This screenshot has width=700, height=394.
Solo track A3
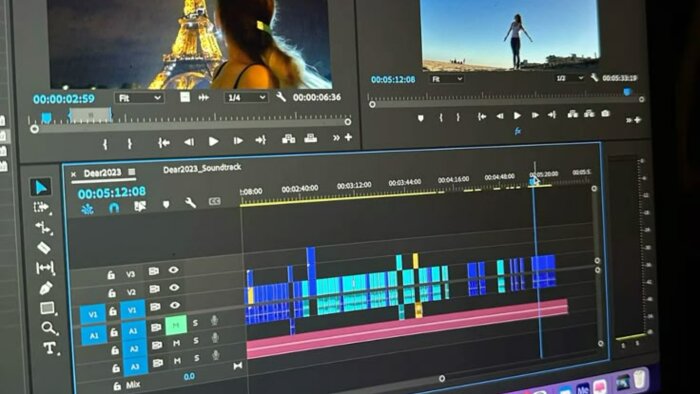pos(196,358)
